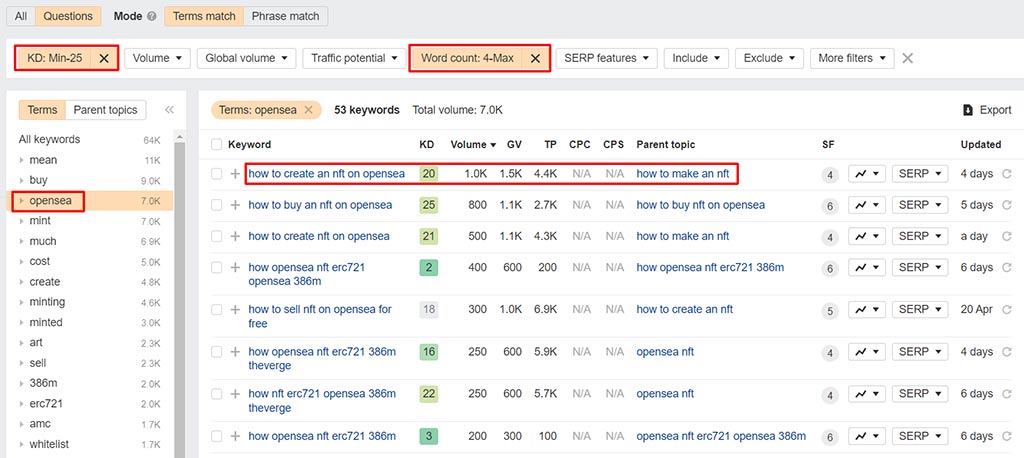This screenshot has height=458, width=1024.
Task: Switch to the Parent topics tab
Action: tap(106, 110)
